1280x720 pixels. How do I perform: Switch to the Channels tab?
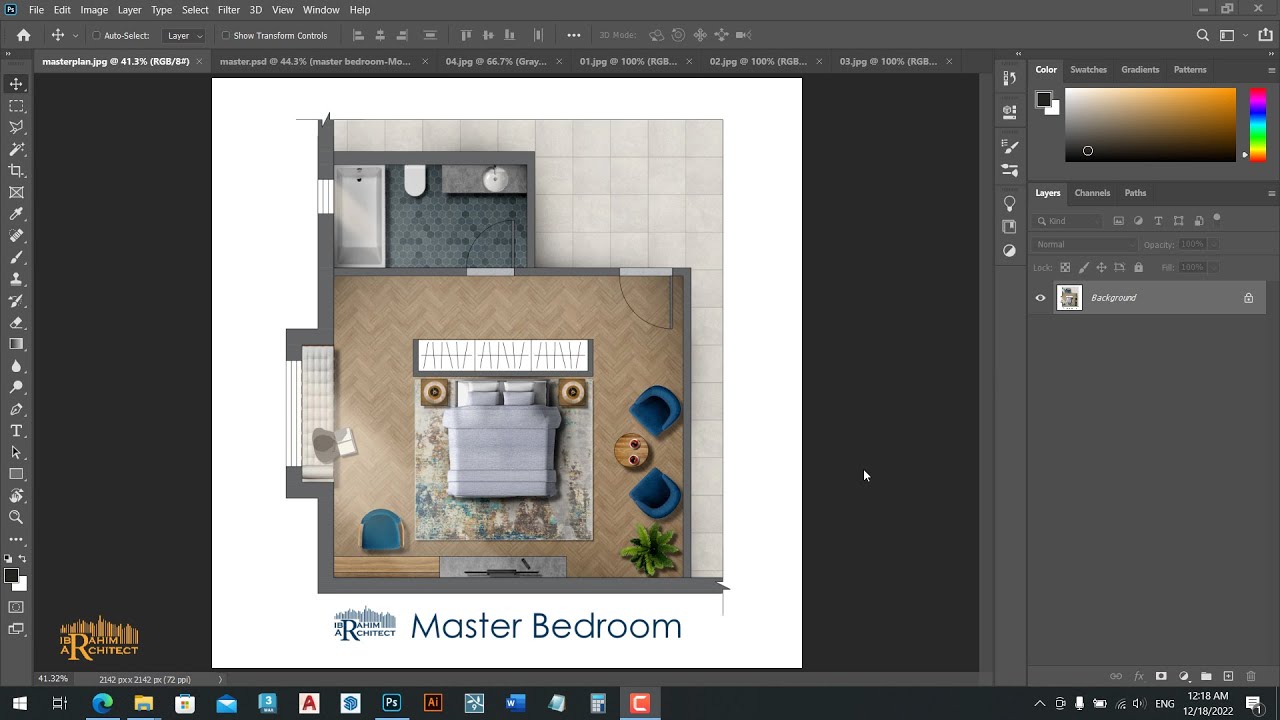1092,193
